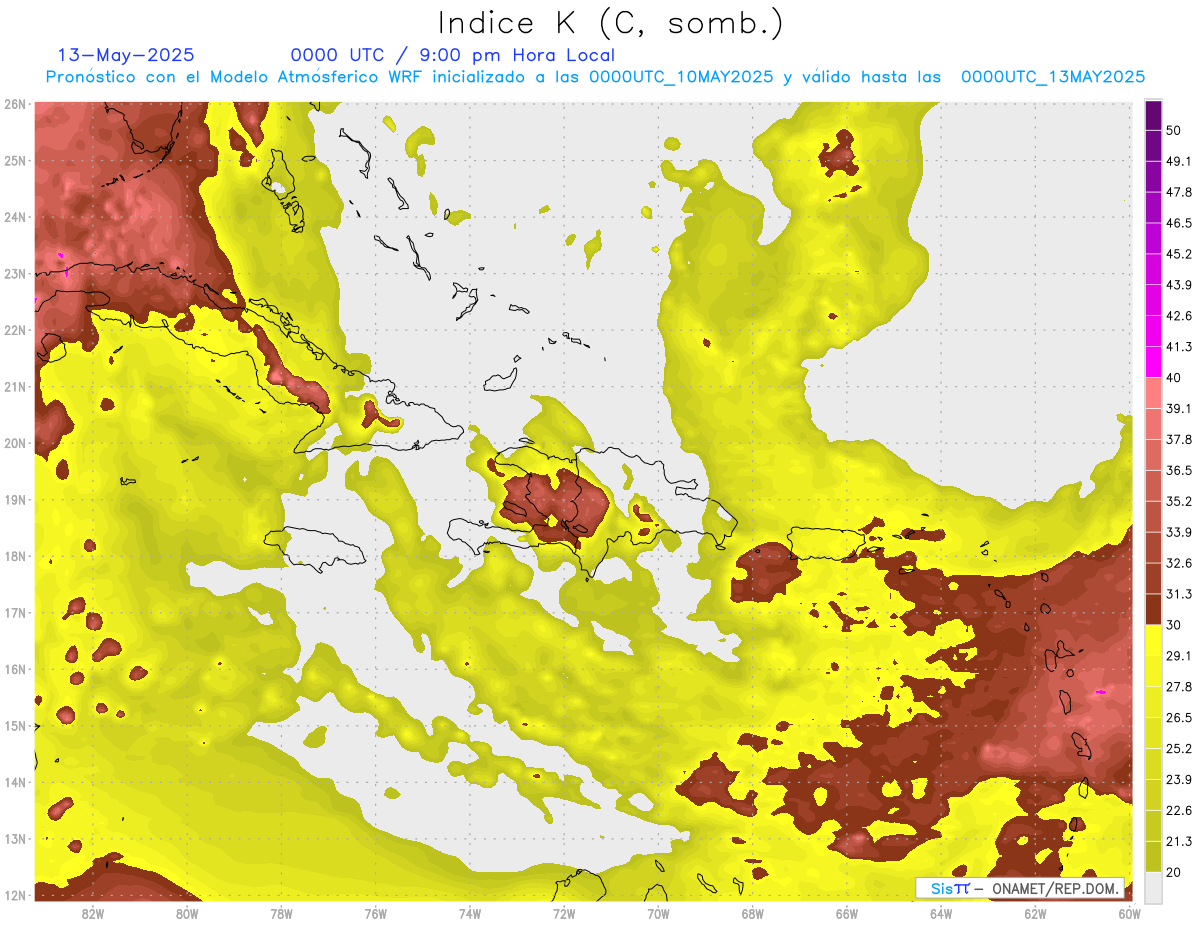Screen dimensions: 1200x927
Task: Click the color scale value 46.5
Action: tap(1180, 223)
